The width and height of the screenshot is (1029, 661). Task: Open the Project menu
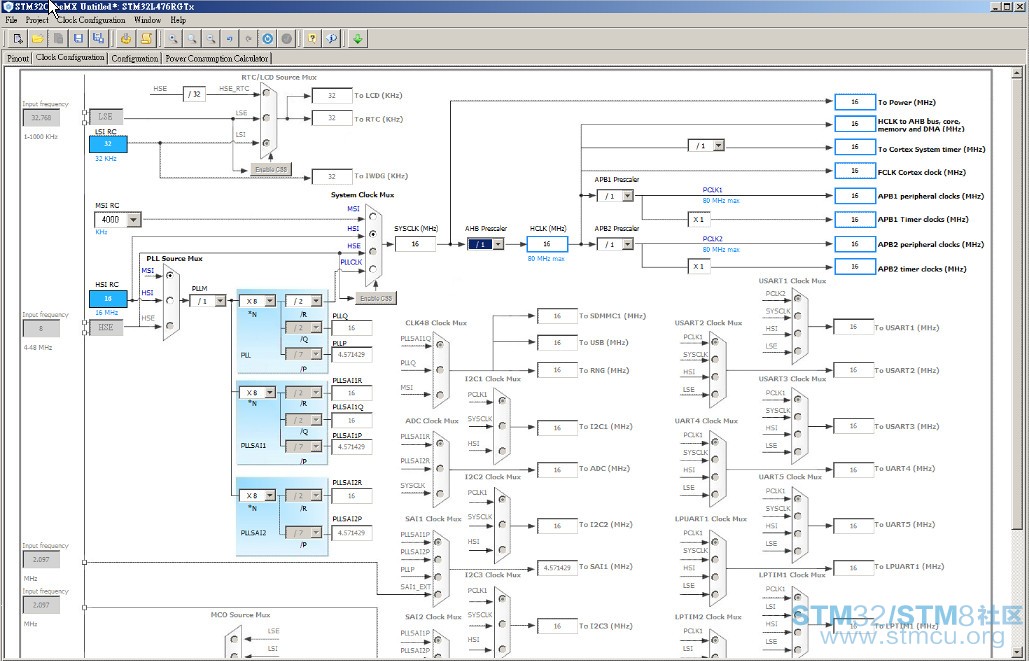tap(37, 20)
